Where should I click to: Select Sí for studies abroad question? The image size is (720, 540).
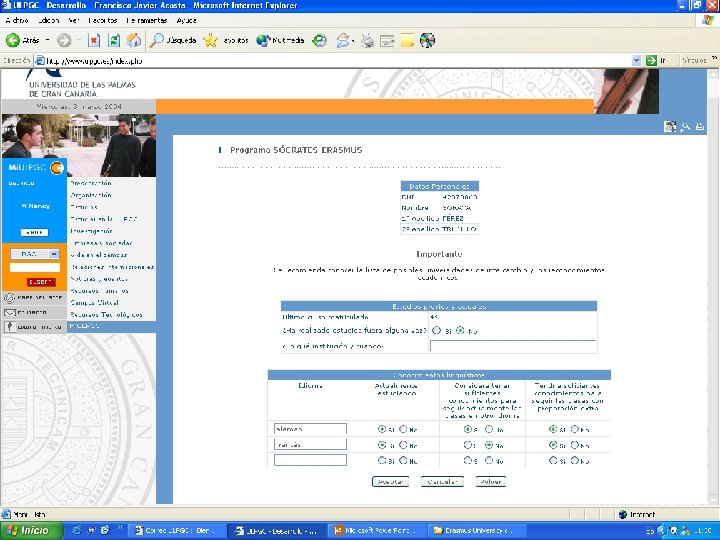coord(437,330)
